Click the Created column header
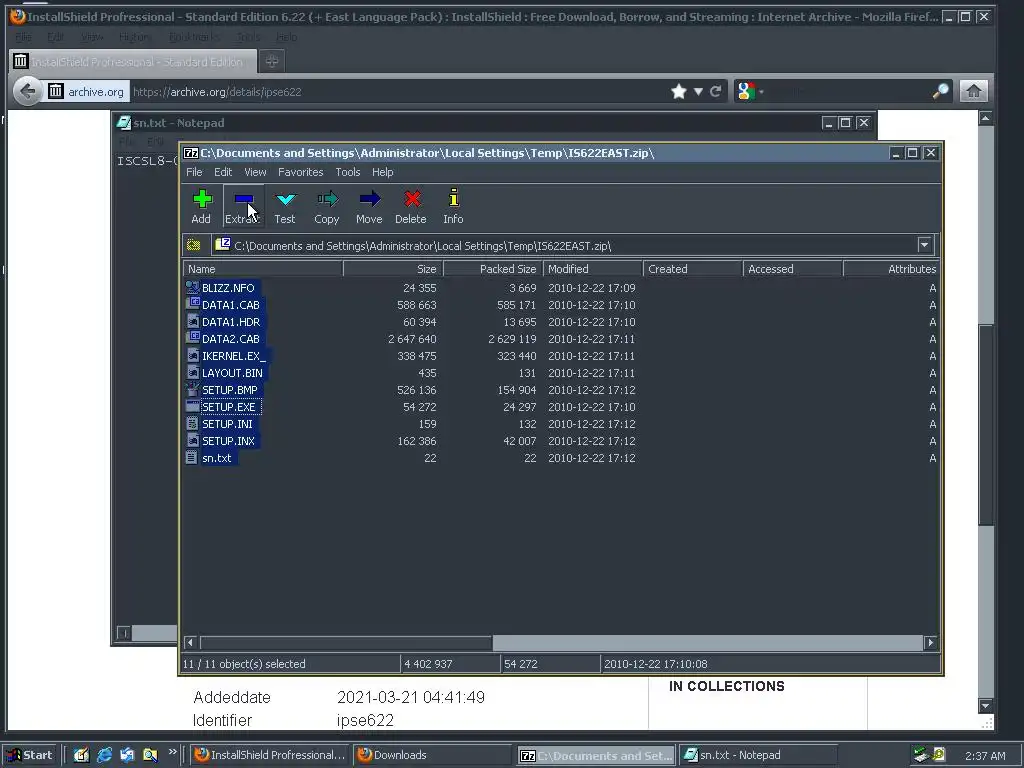1024x768 pixels. coord(693,269)
